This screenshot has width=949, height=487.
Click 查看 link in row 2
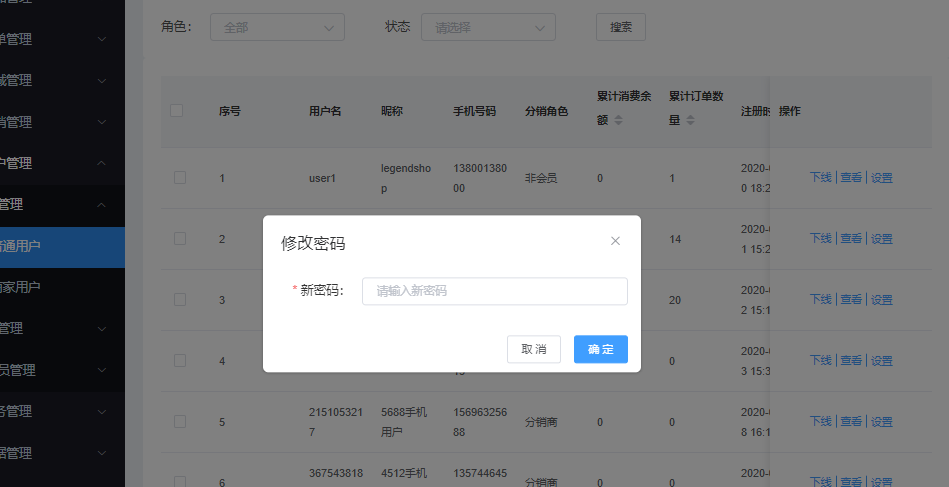pyautogui.click(x=851, y=239)
